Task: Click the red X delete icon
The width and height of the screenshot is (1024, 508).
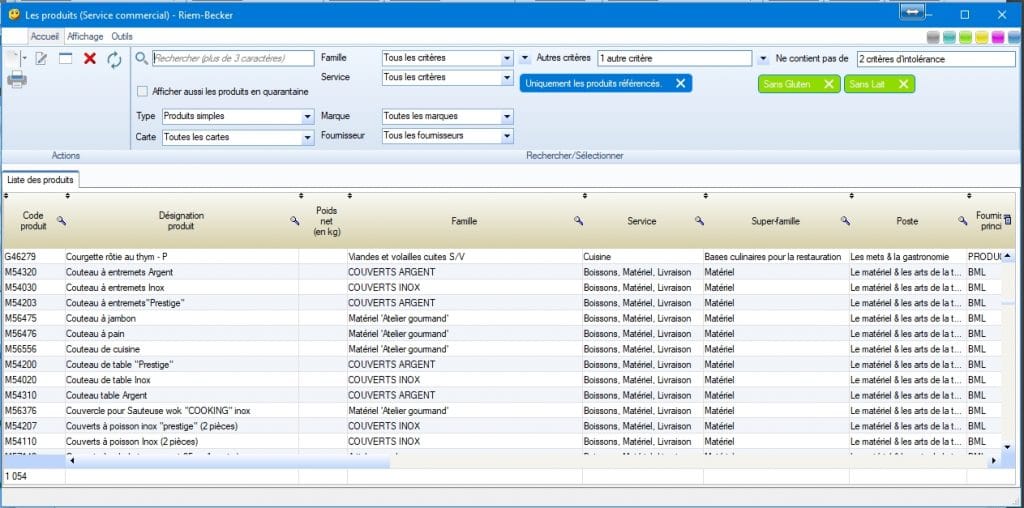Action: click(90, 59)
